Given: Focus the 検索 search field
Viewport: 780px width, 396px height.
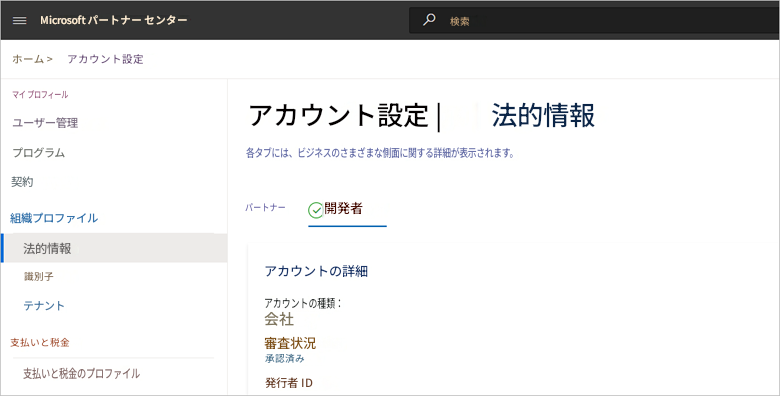Looking at the screenshot, I should pos(594,20).
